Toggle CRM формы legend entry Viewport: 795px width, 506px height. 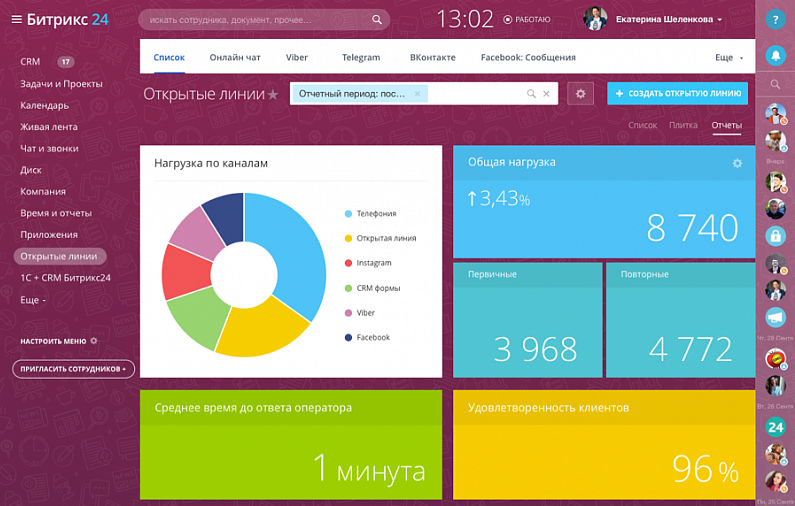pyautogui.click(x=373, y=288)
